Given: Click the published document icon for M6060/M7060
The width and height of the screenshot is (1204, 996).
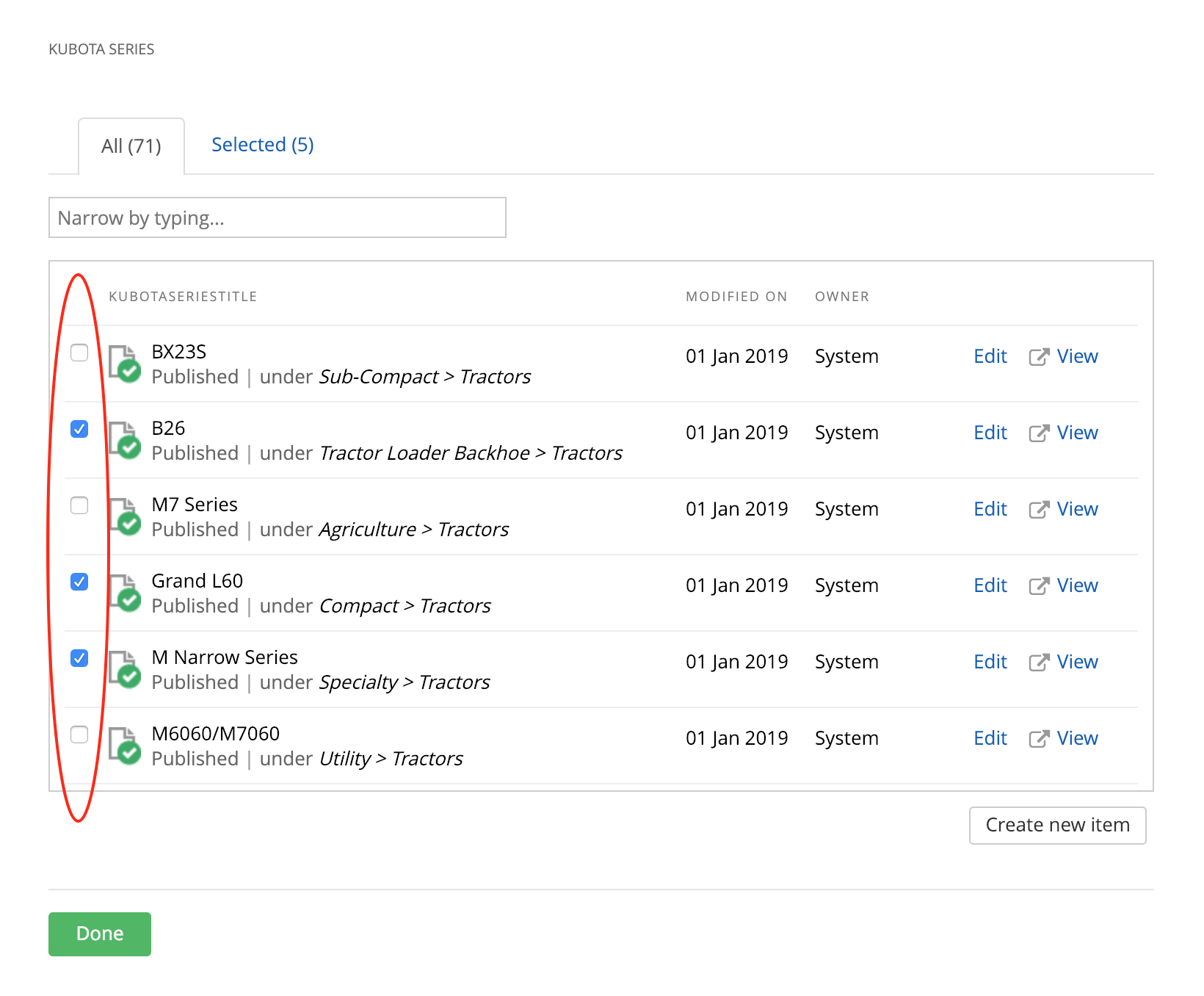Looking at the screenshot, I should pyautogui.click(x=125, y=746).
